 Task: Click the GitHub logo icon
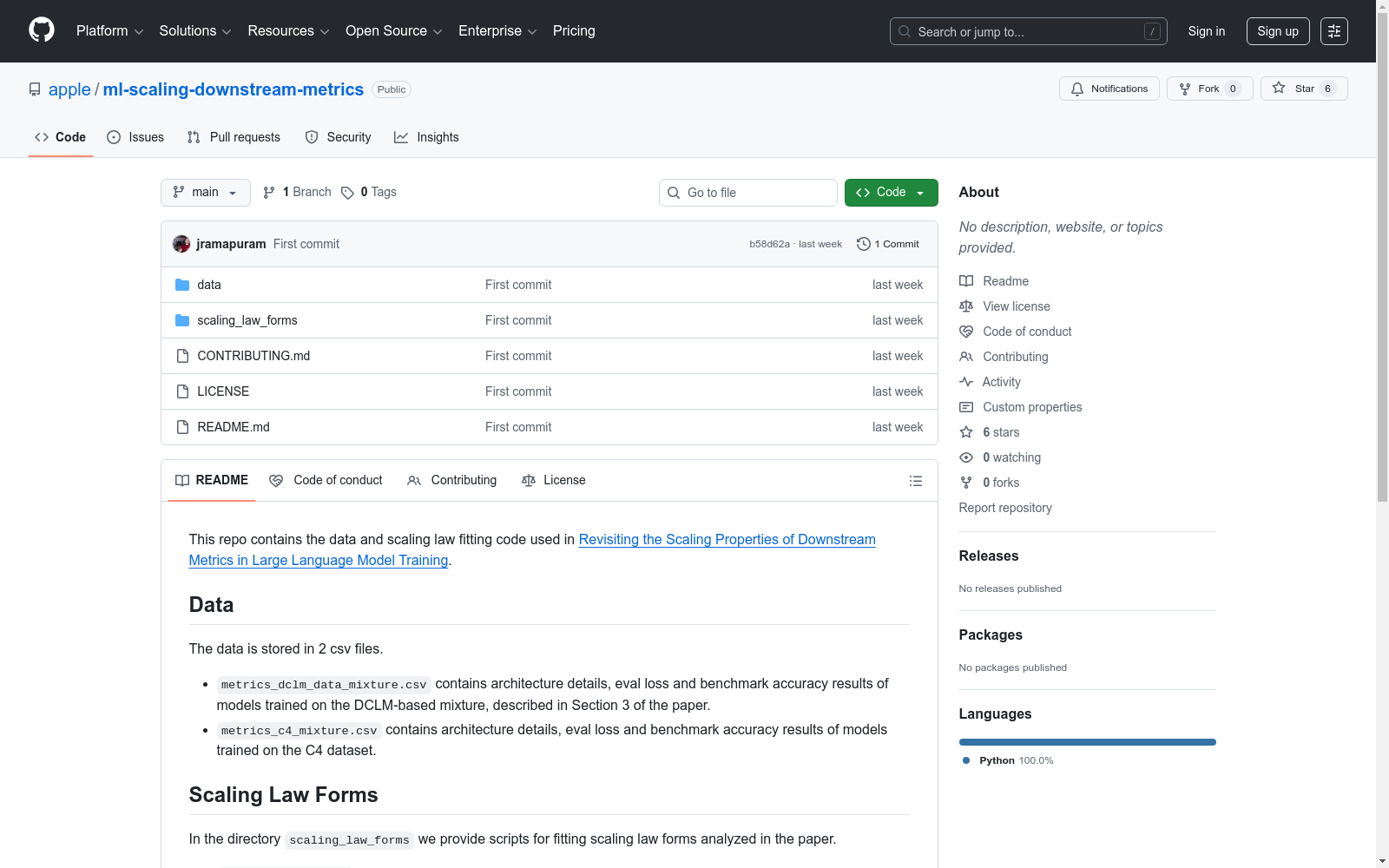coord(42,30)
